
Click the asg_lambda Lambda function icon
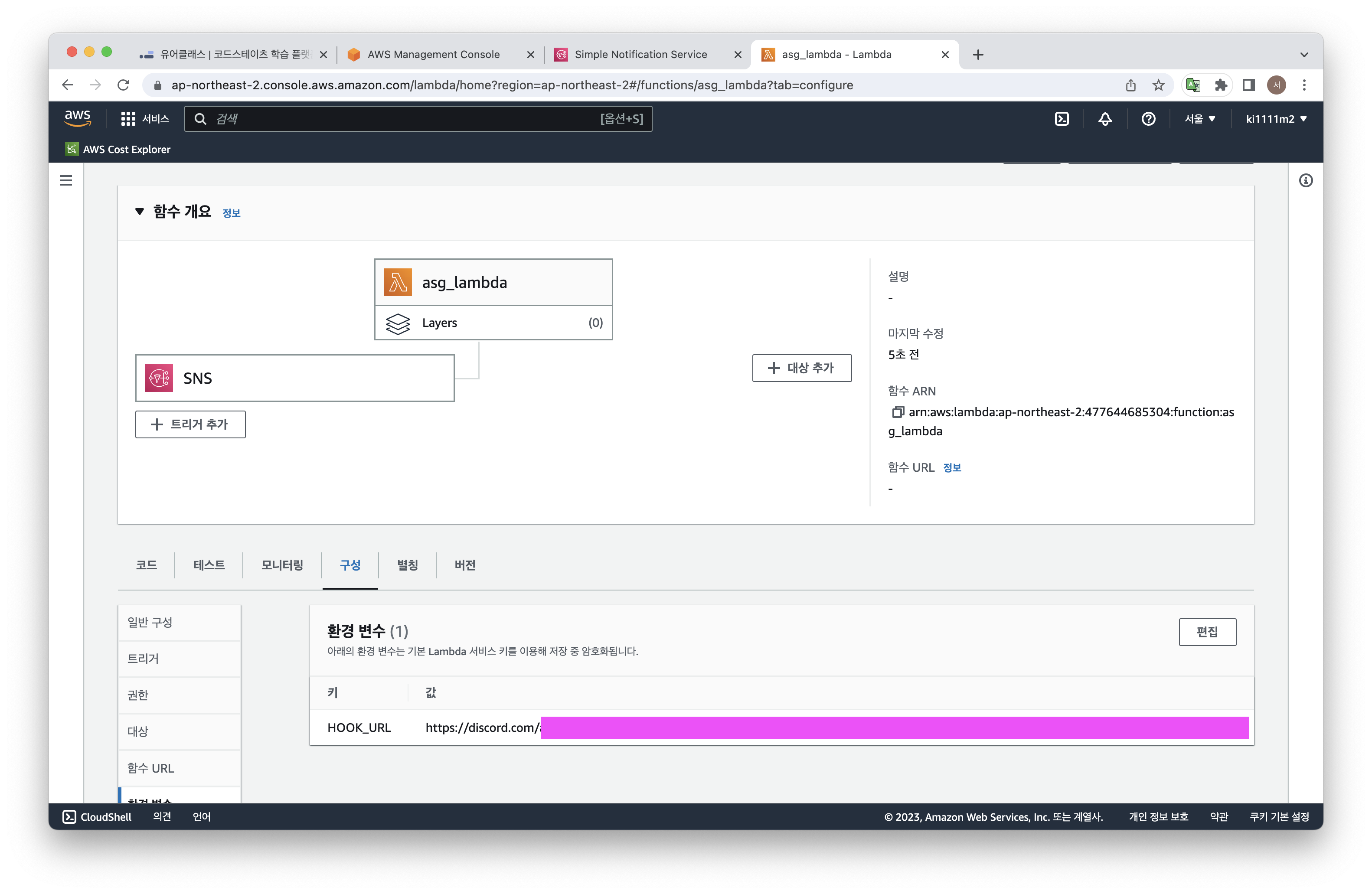click(x=398, y=282)
